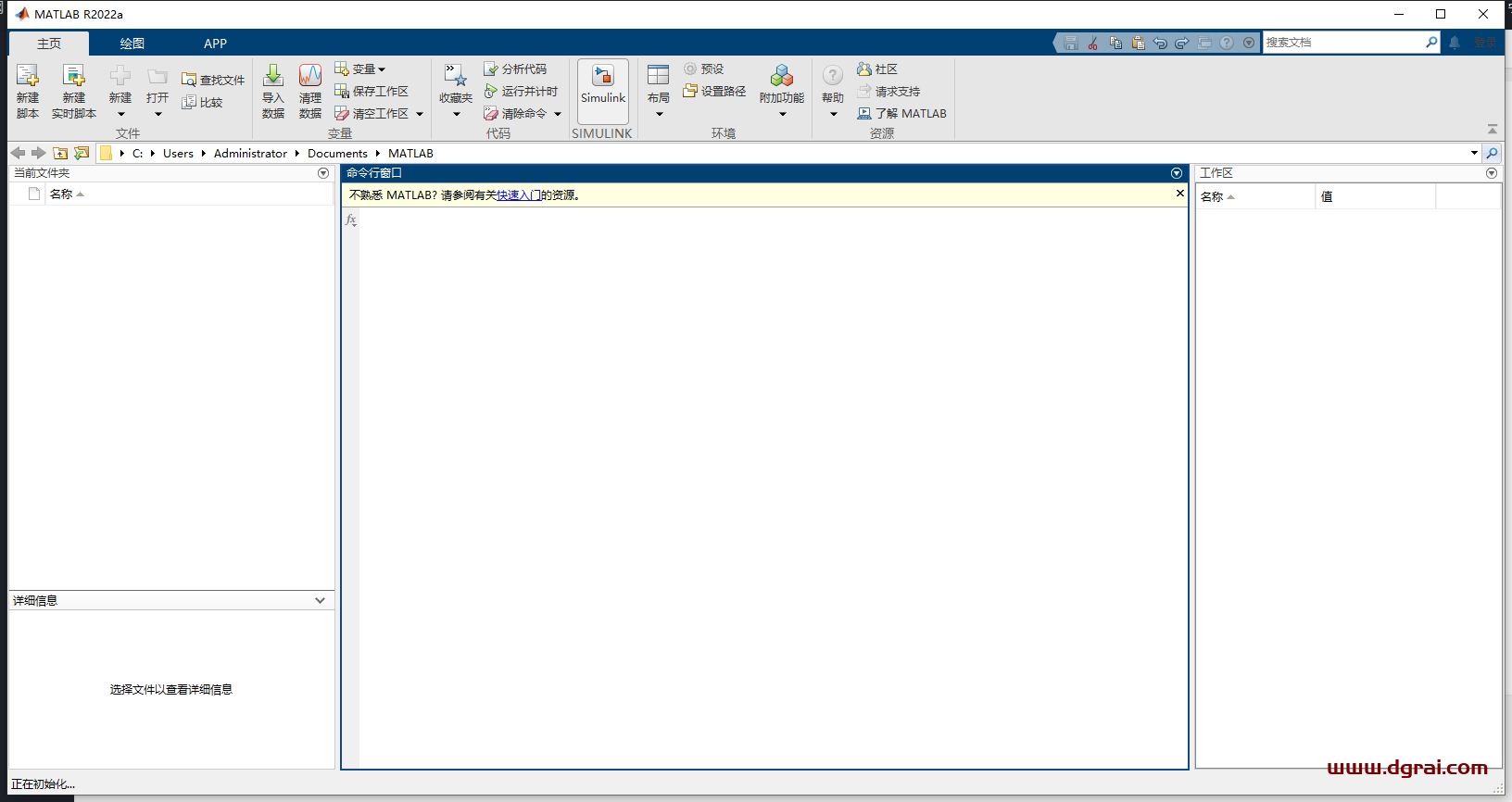Viewport: 1512px width, 802px height.
Task: Click the 导入数据 (Import Data) icon
Action: pos(273,76)
